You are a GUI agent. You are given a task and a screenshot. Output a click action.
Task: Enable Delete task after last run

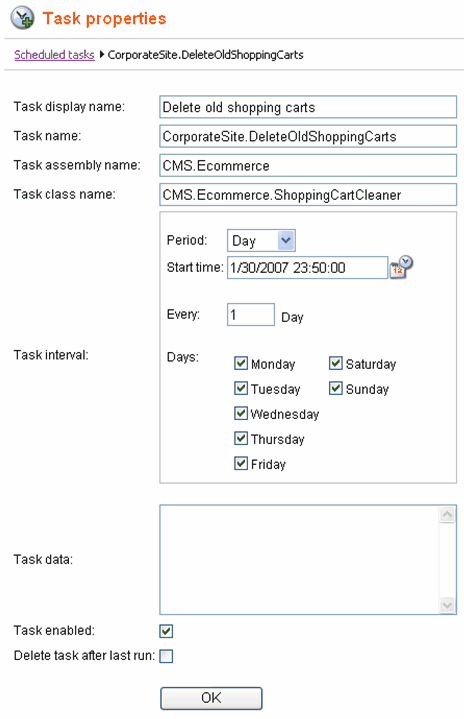pyautogui.click(x=166, y=656)
